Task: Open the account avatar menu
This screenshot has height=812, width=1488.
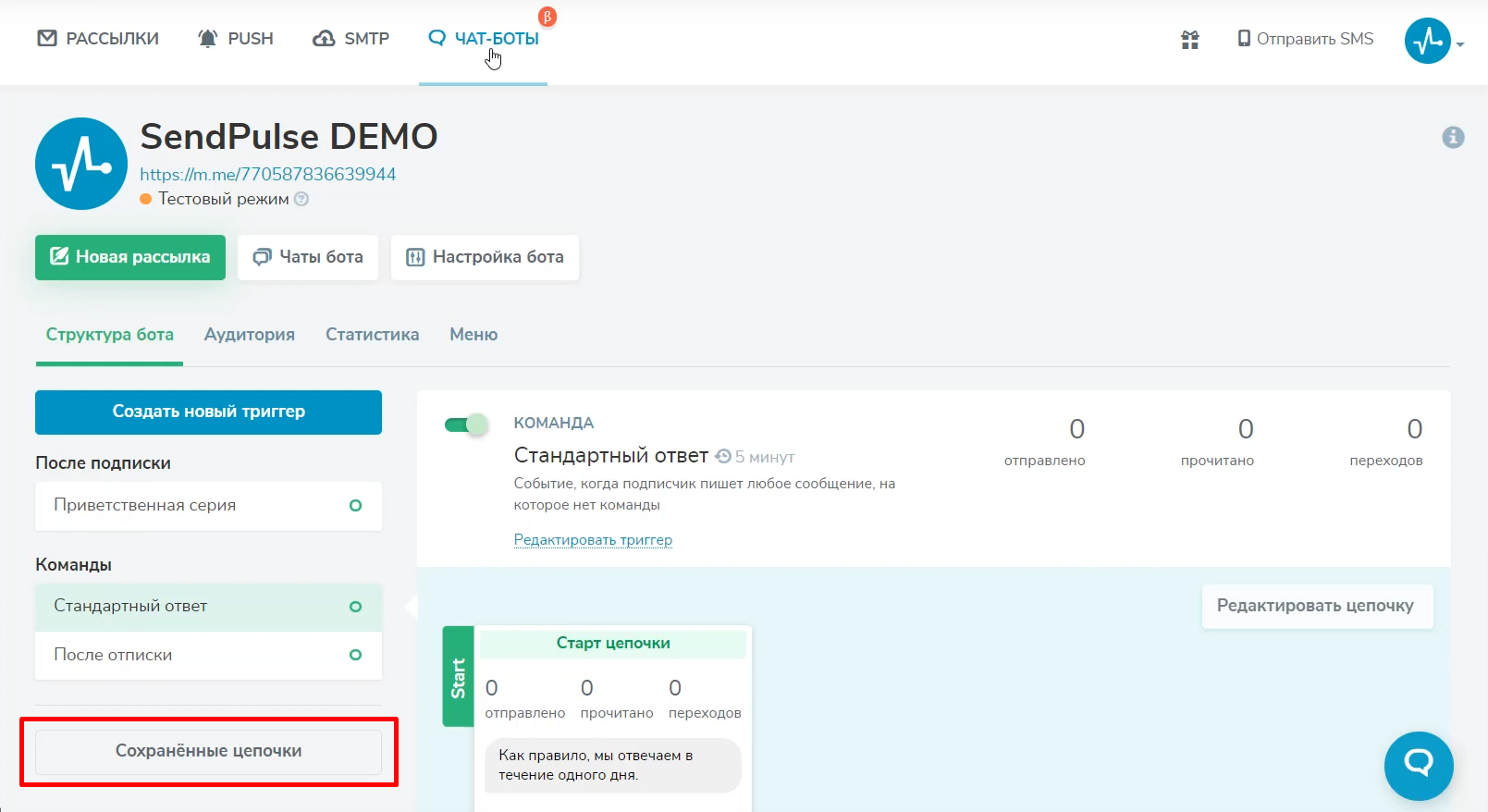Action: (1427, 41)
